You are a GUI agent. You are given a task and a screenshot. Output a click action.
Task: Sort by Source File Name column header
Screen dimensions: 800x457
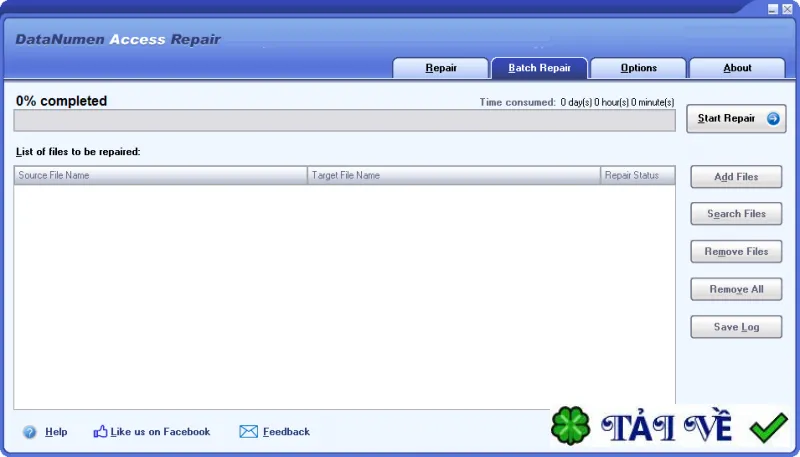tap(161, 175)
